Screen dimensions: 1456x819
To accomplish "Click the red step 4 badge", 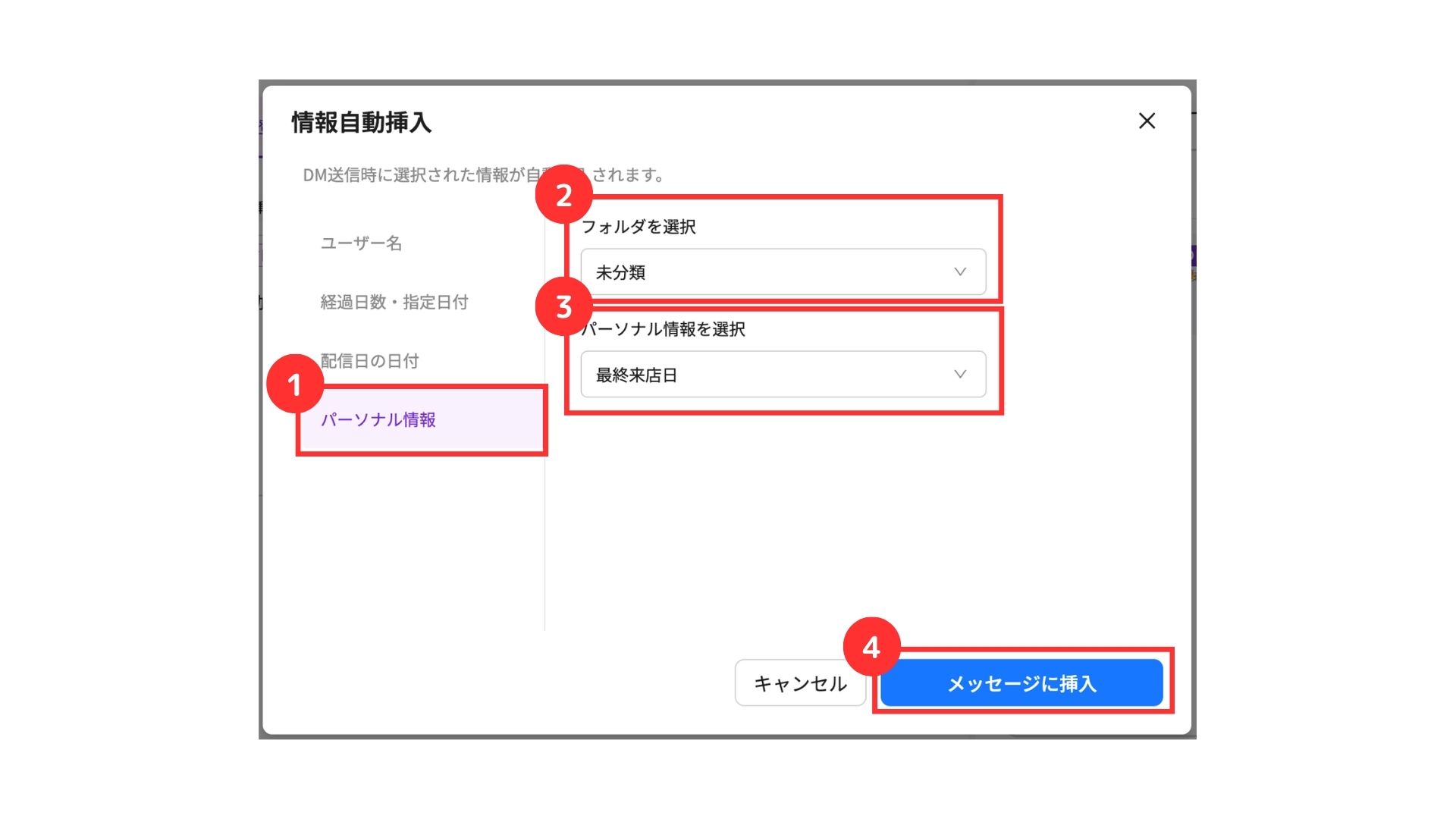I will pyautogui.click(x=871, y=647).
